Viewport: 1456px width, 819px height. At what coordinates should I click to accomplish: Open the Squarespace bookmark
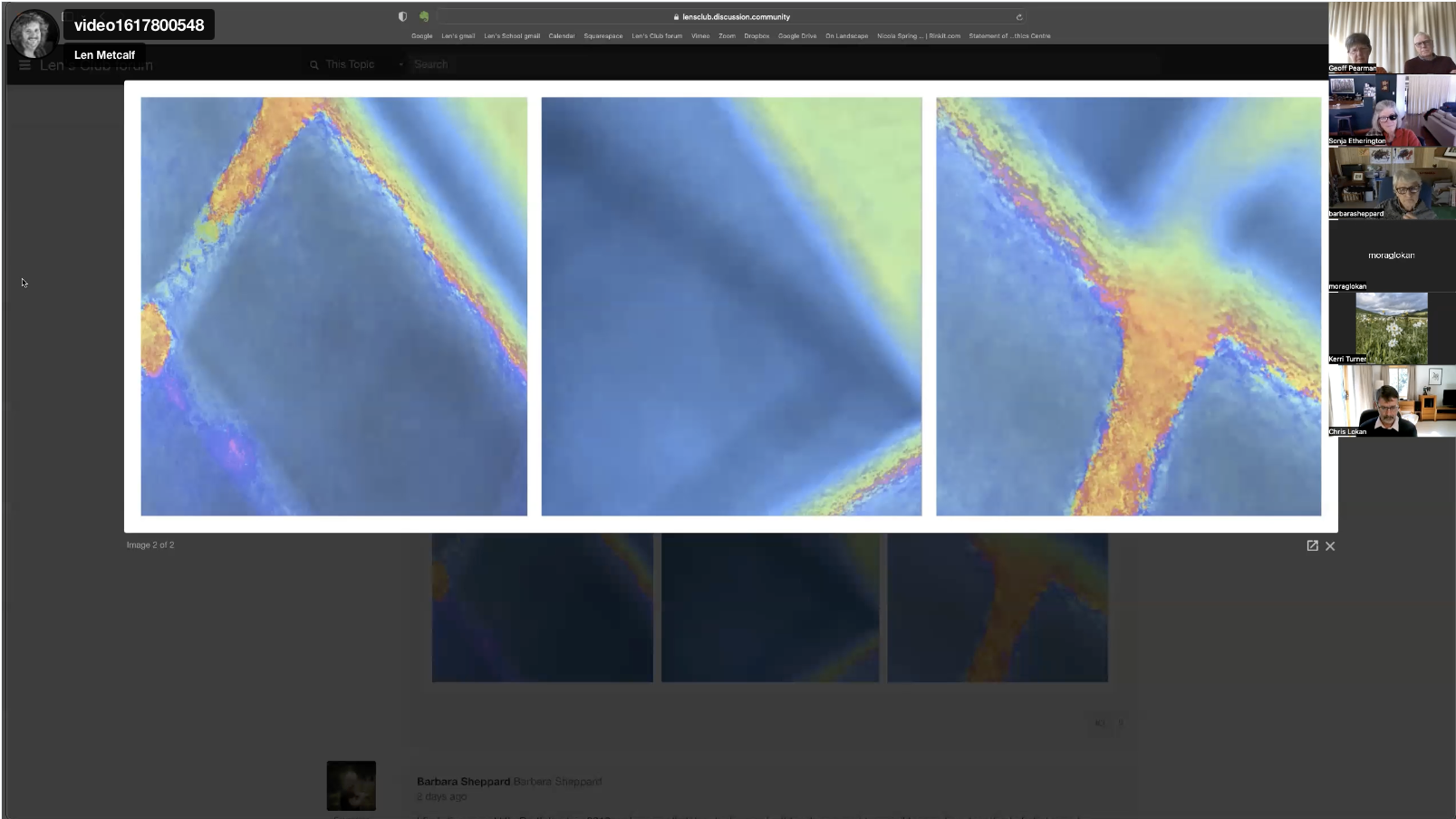603,36
